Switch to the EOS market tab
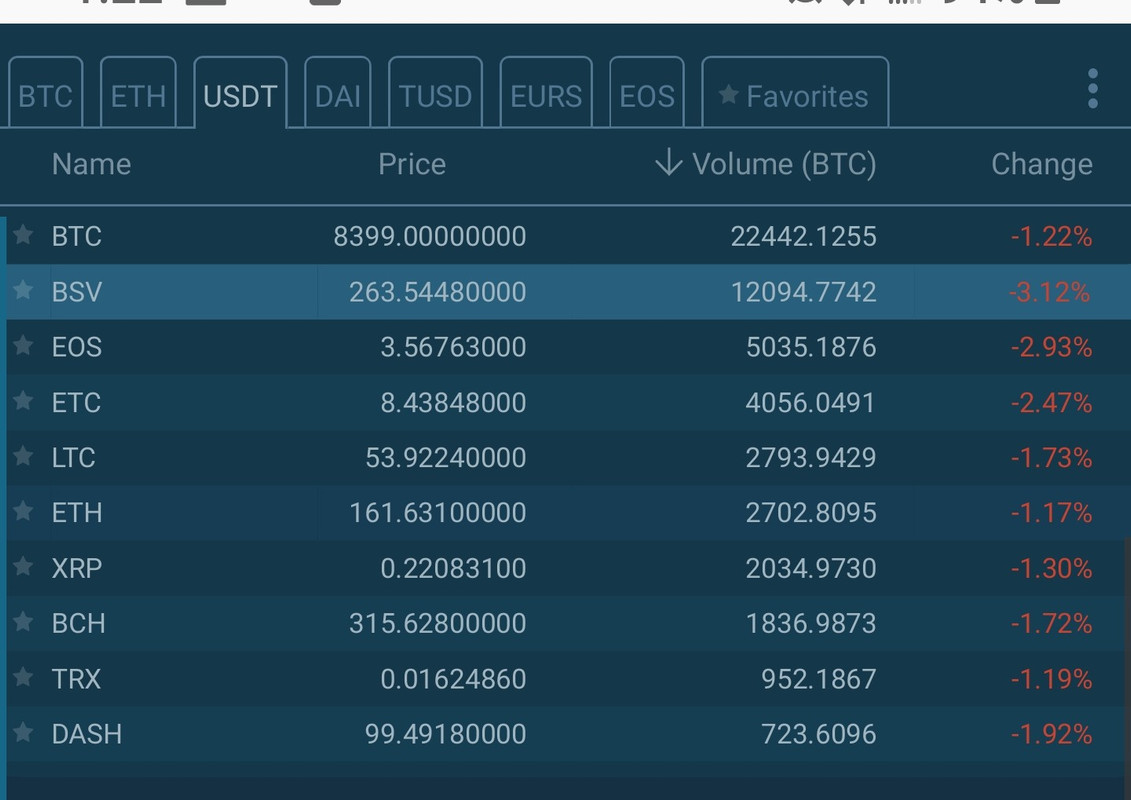The width and height of the screenshot is (1131, 800). coord(647,92)
